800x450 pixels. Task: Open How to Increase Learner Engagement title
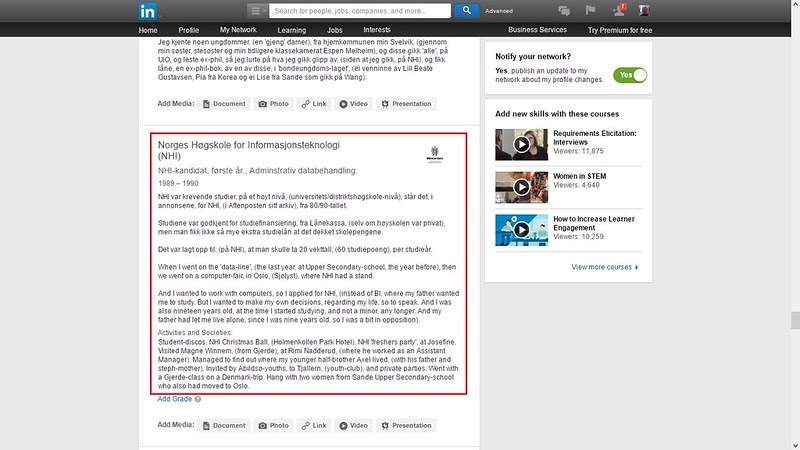(x=594, y=223)
